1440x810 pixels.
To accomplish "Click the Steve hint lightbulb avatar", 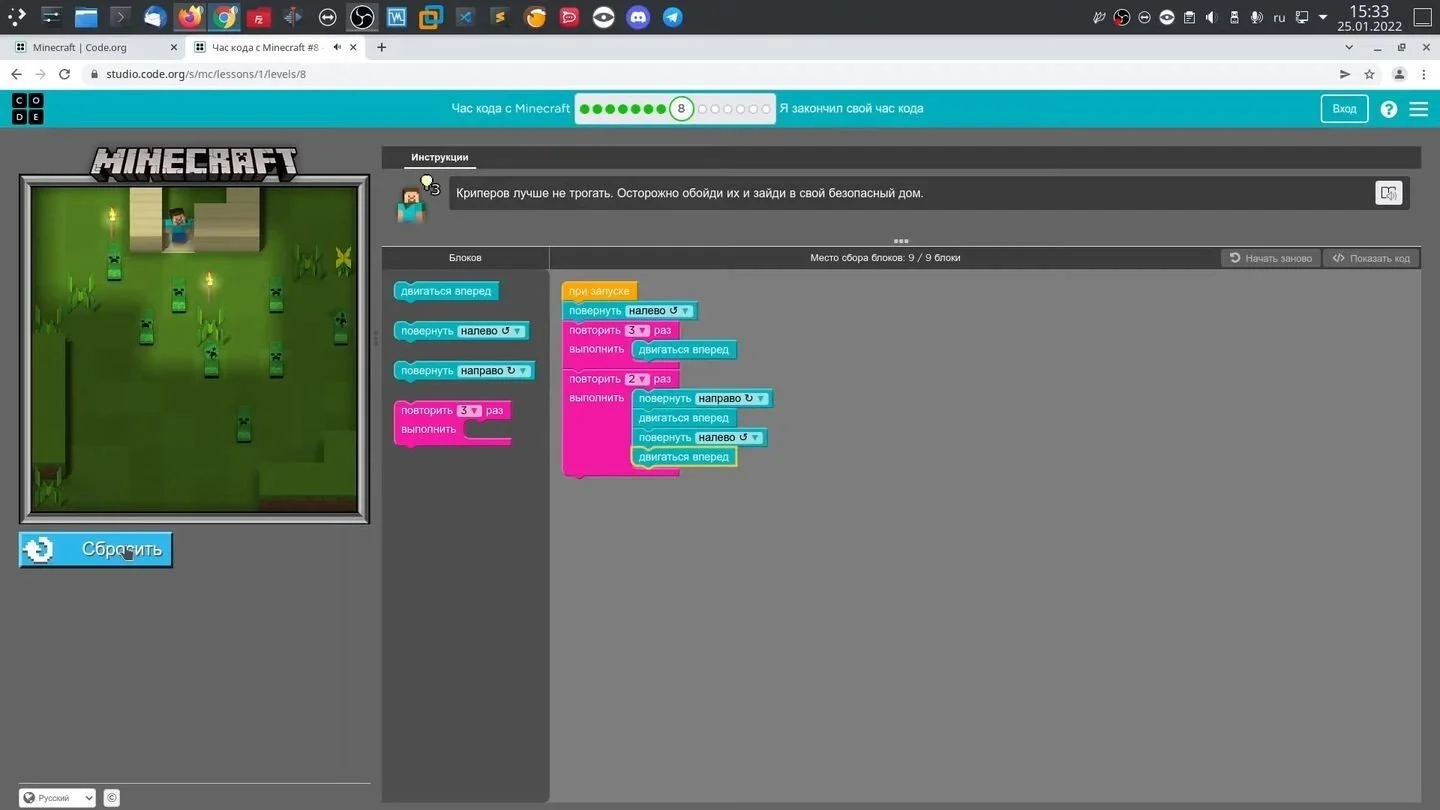I will click(414, 197).
